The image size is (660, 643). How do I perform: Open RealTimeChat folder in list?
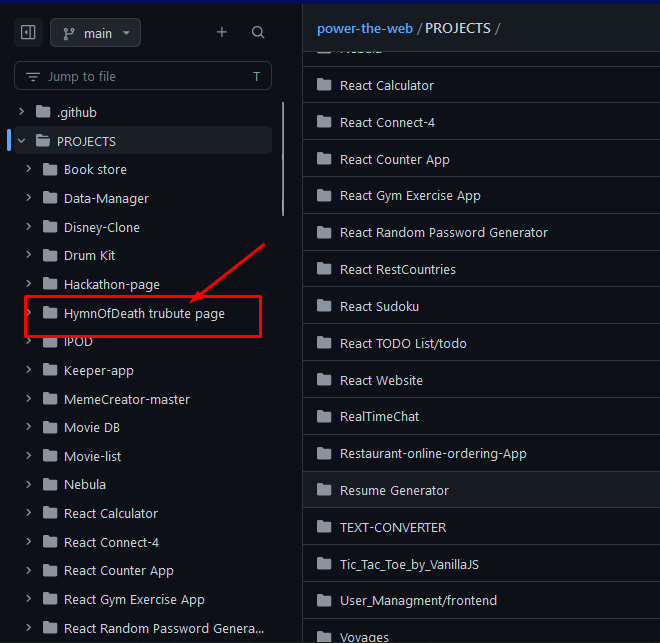pos(379,417)
